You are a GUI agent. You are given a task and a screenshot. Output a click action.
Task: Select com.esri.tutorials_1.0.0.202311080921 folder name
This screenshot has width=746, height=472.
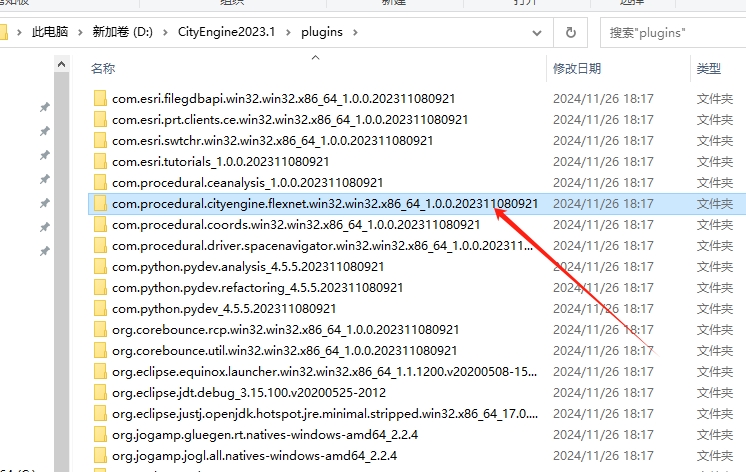[x=220, y=161]
